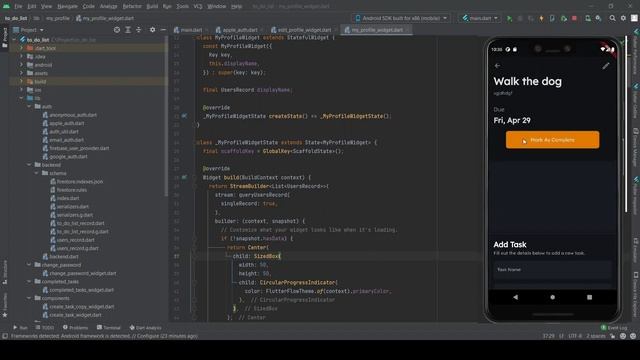The image size is (640, 360).
Task: Stop the running app via red square
Action: (x=574, y=18)
